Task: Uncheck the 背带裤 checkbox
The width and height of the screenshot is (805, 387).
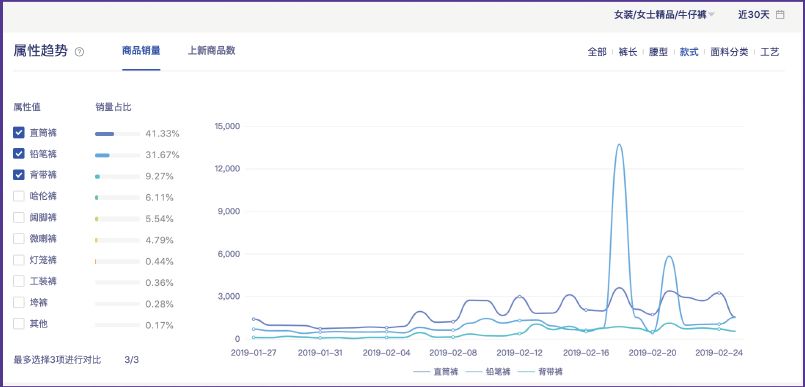Action: (x=19, y=175)
